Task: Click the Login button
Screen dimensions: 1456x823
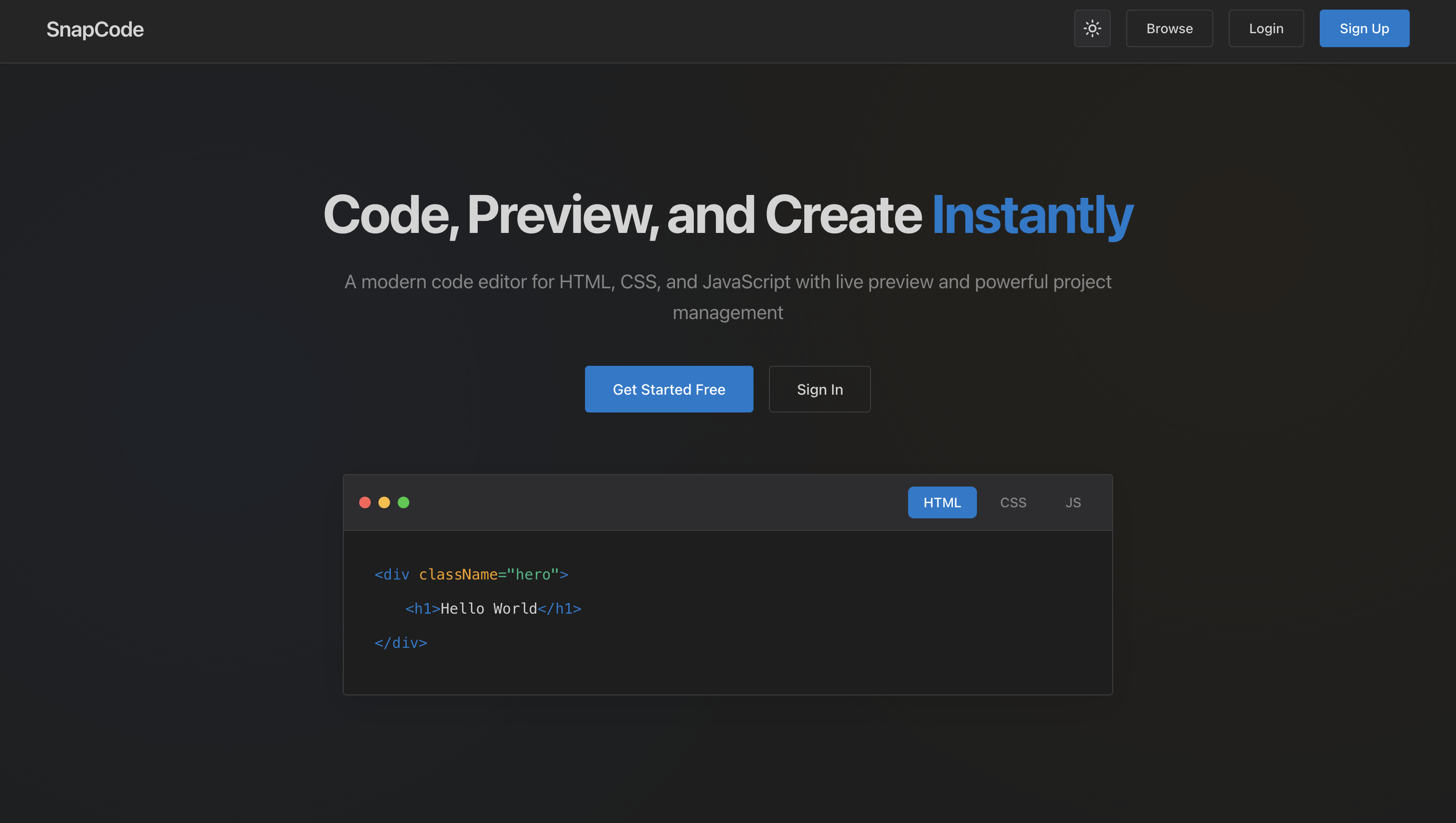Action: pyautogui.click(x=1265, y=28)
